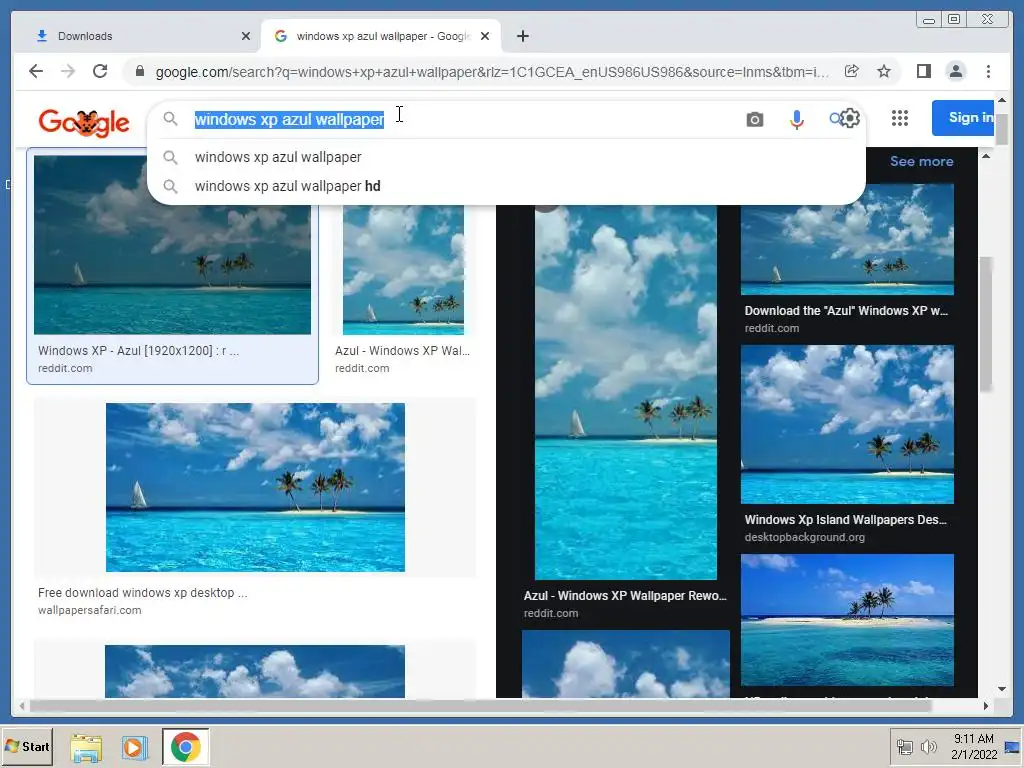Click the address bar URL
This screenshot has width=1024, height=768.
click(x=492, y=72)
